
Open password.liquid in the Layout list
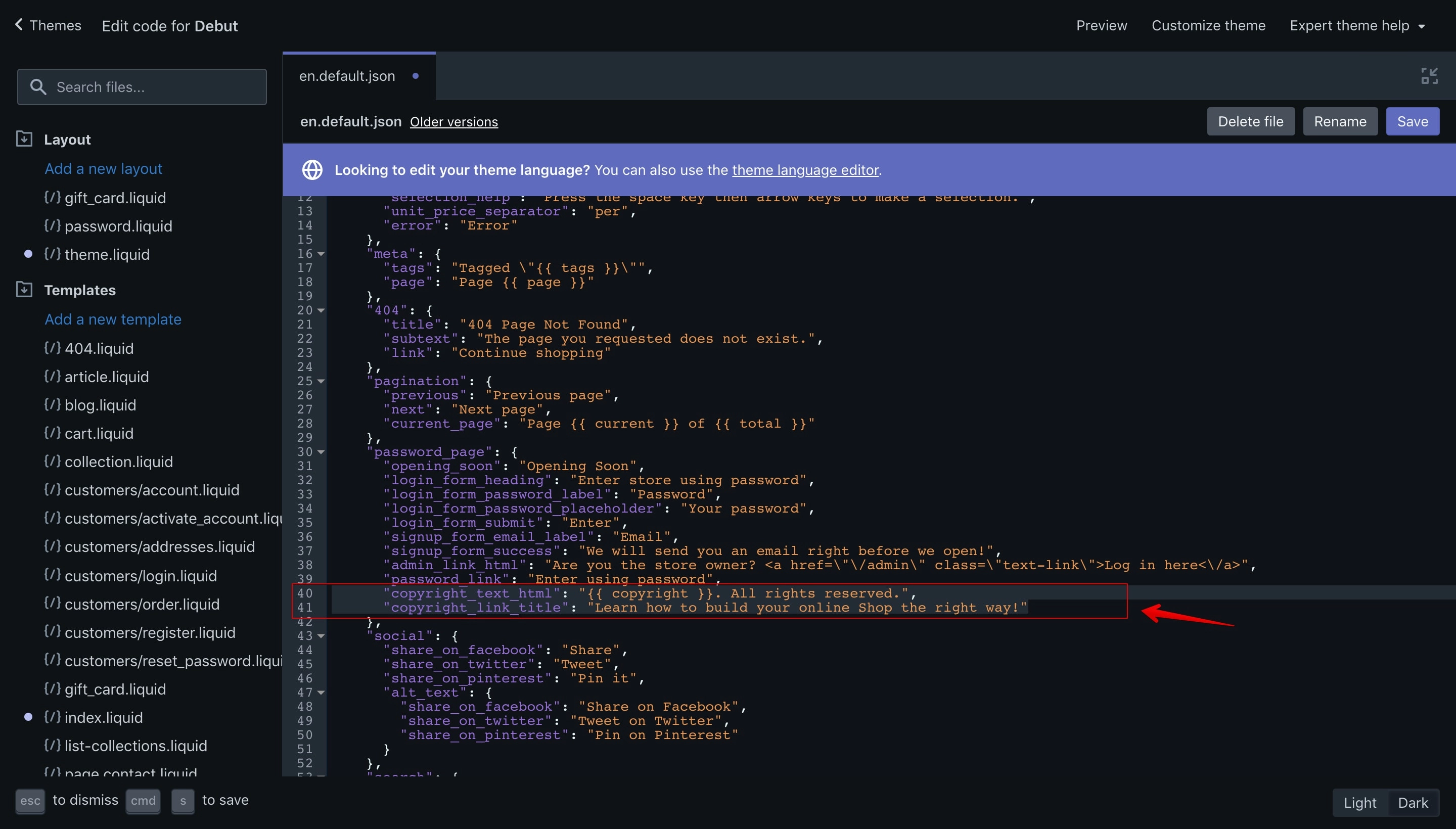pos(118,225)
